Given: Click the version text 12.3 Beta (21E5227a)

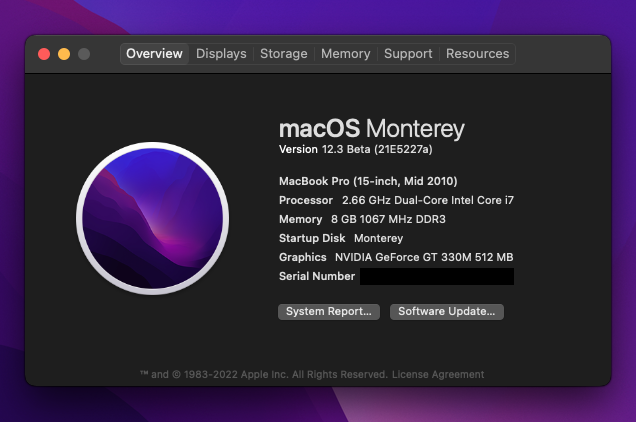Looking at the screenshot, I should point(377,149).
